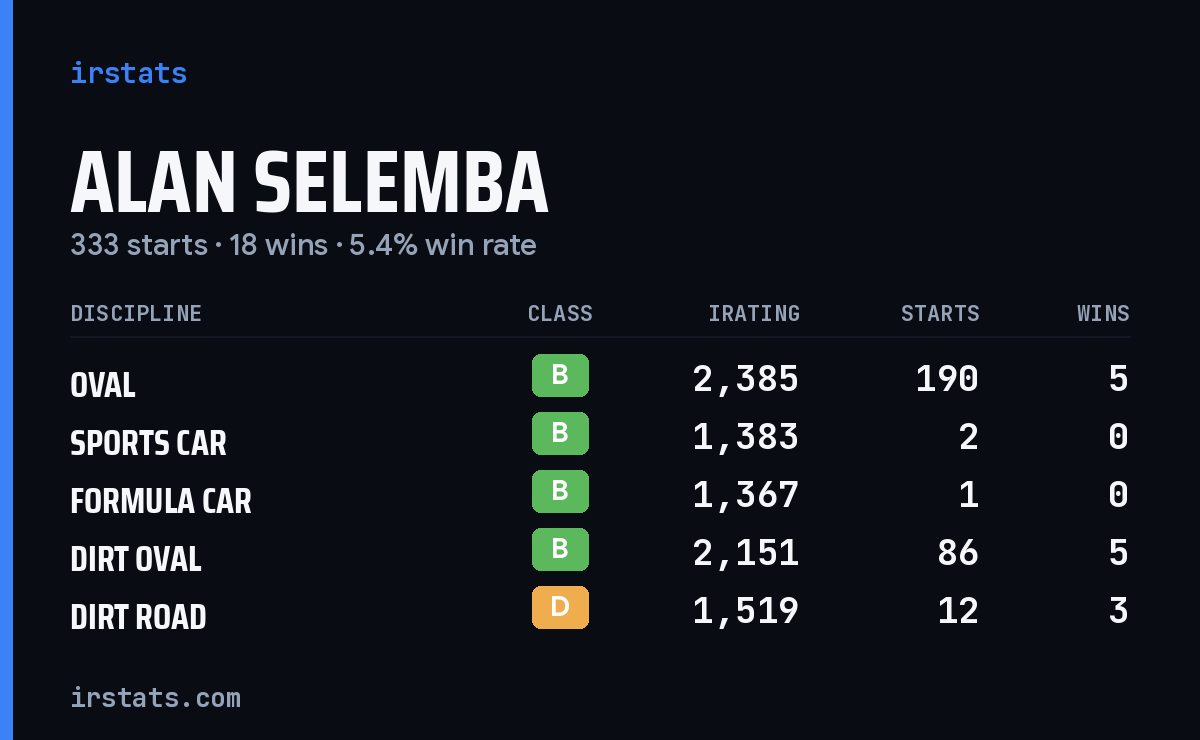Select the DIRT OVAL discipline row
1200x740 pixels.
point(600,553)
